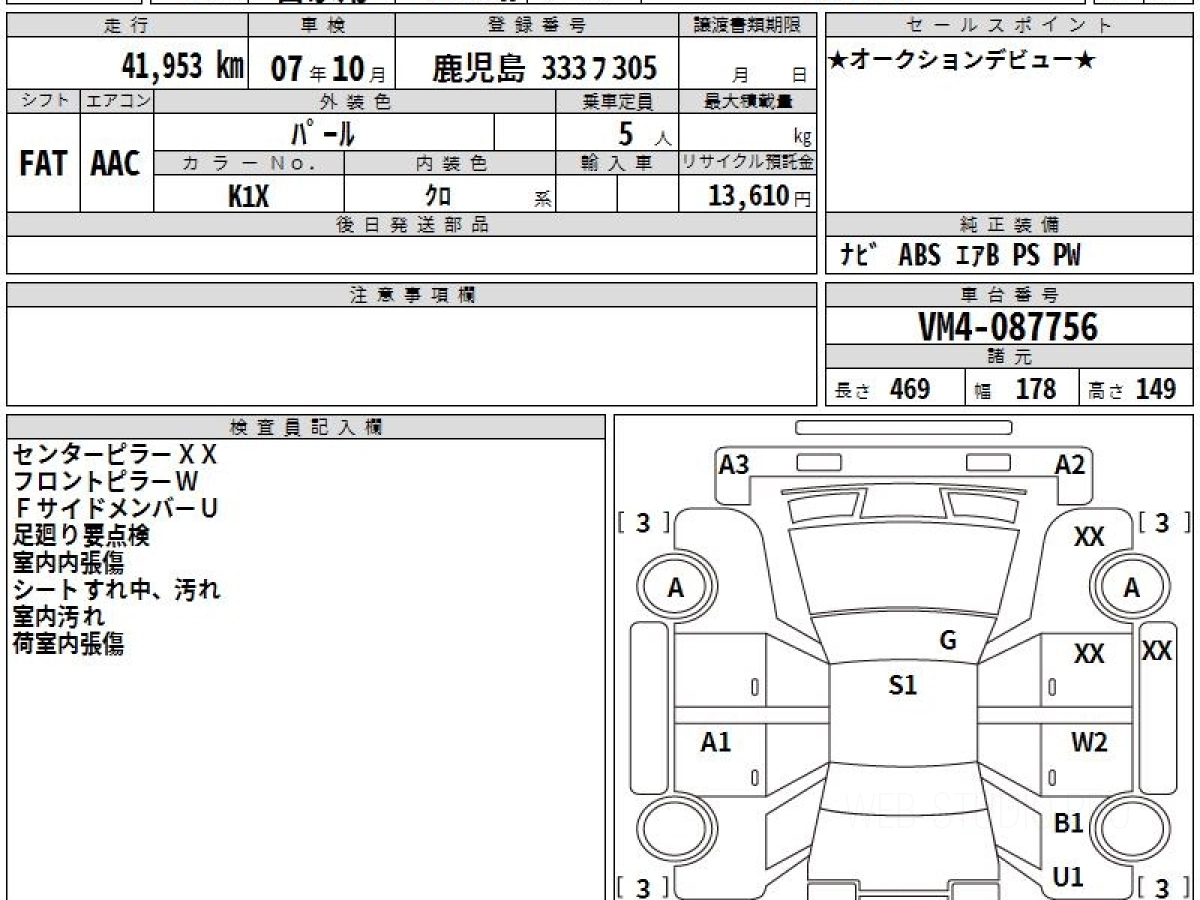Select the seating capacity value 5人

644,133
